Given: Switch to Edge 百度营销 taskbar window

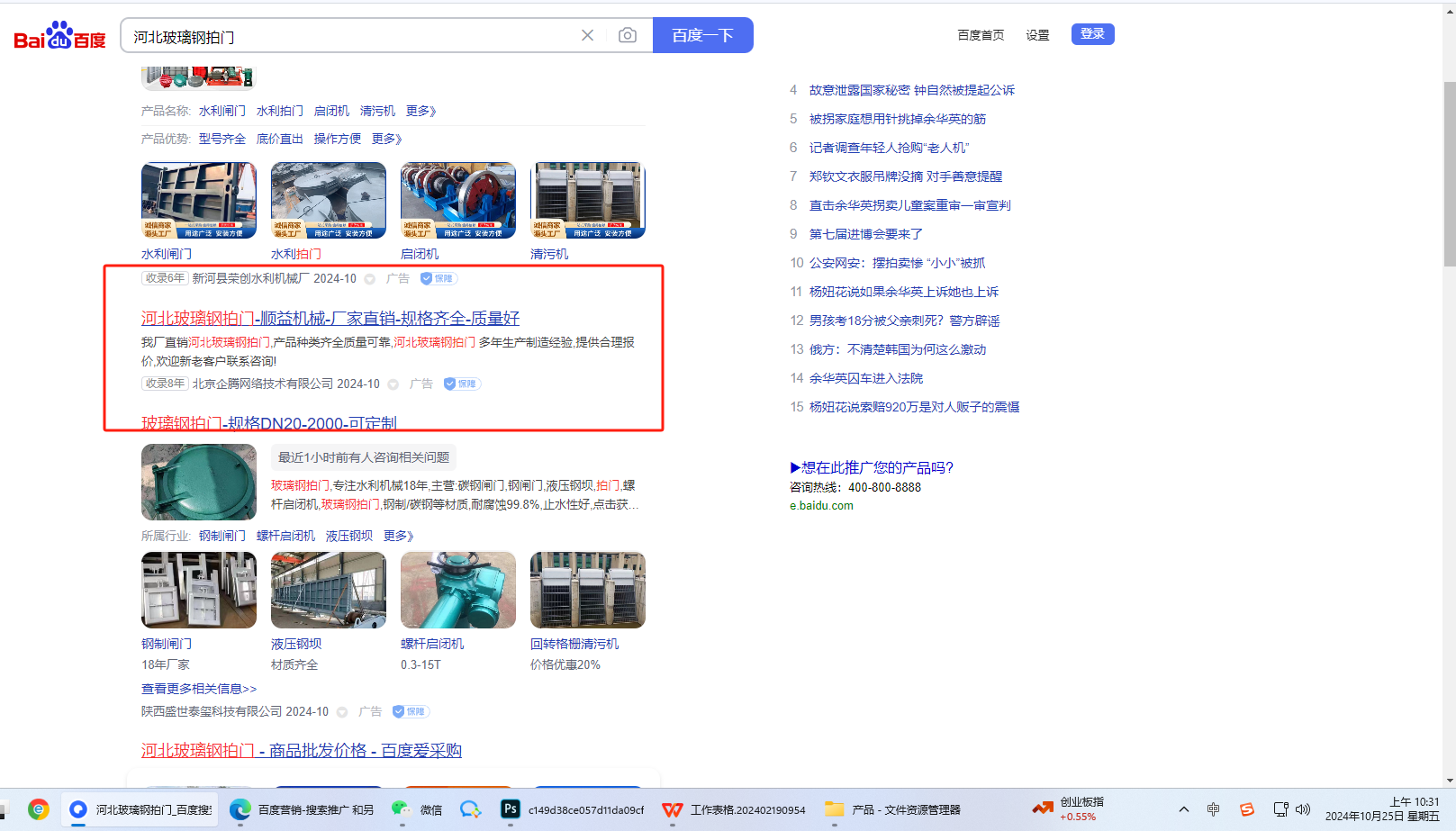Looking at the screenshot, I should 302,809.
